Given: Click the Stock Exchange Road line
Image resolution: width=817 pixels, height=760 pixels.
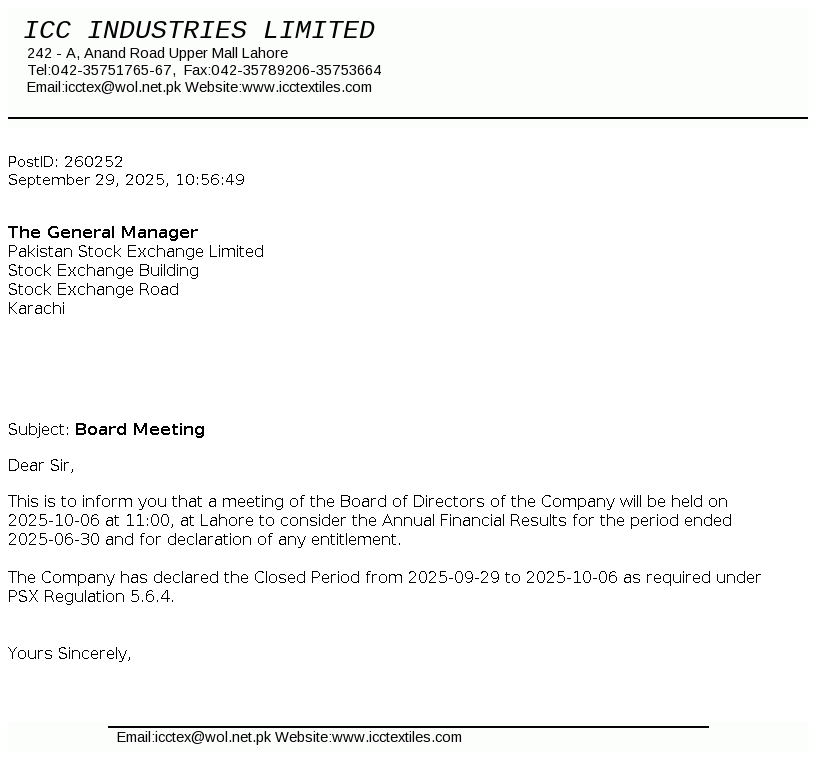Looking at the screenshot, I should 94,290.
